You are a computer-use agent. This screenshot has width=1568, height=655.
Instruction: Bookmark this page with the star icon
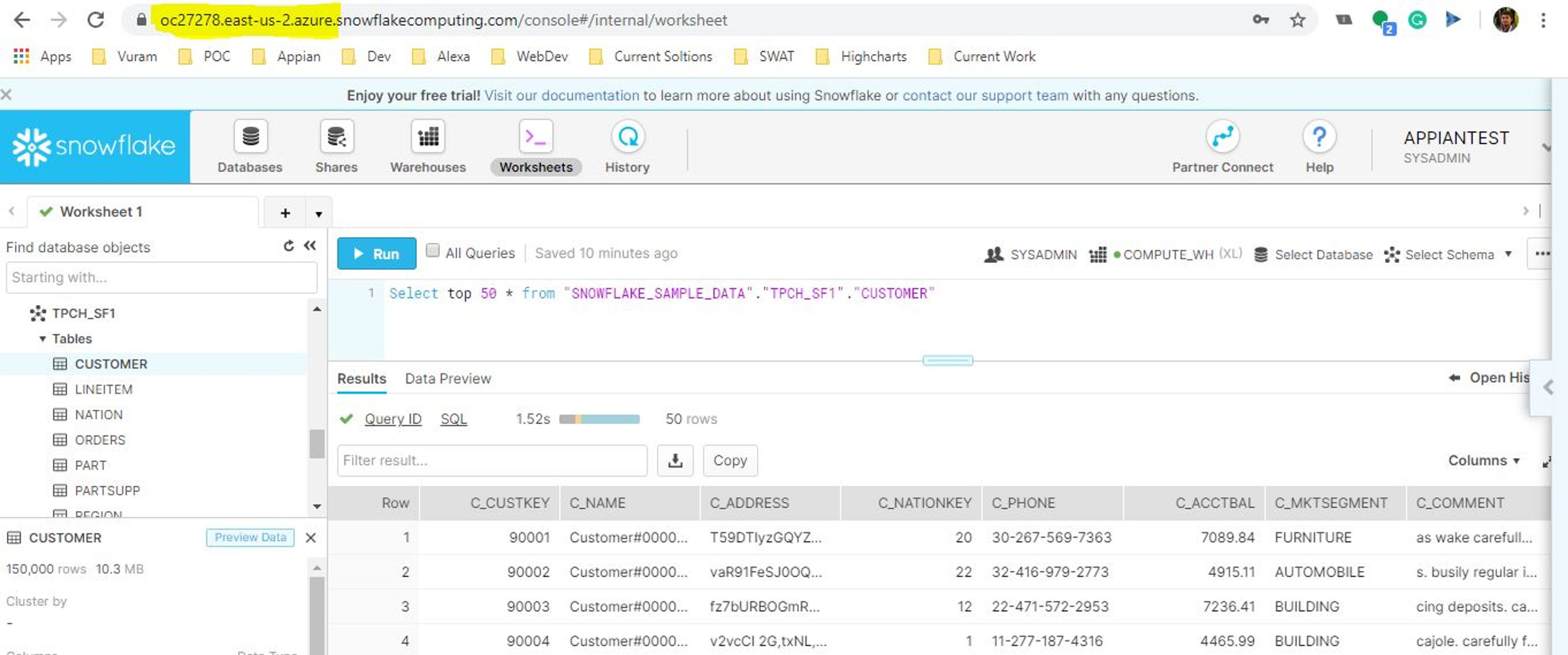pos(1297,20)
